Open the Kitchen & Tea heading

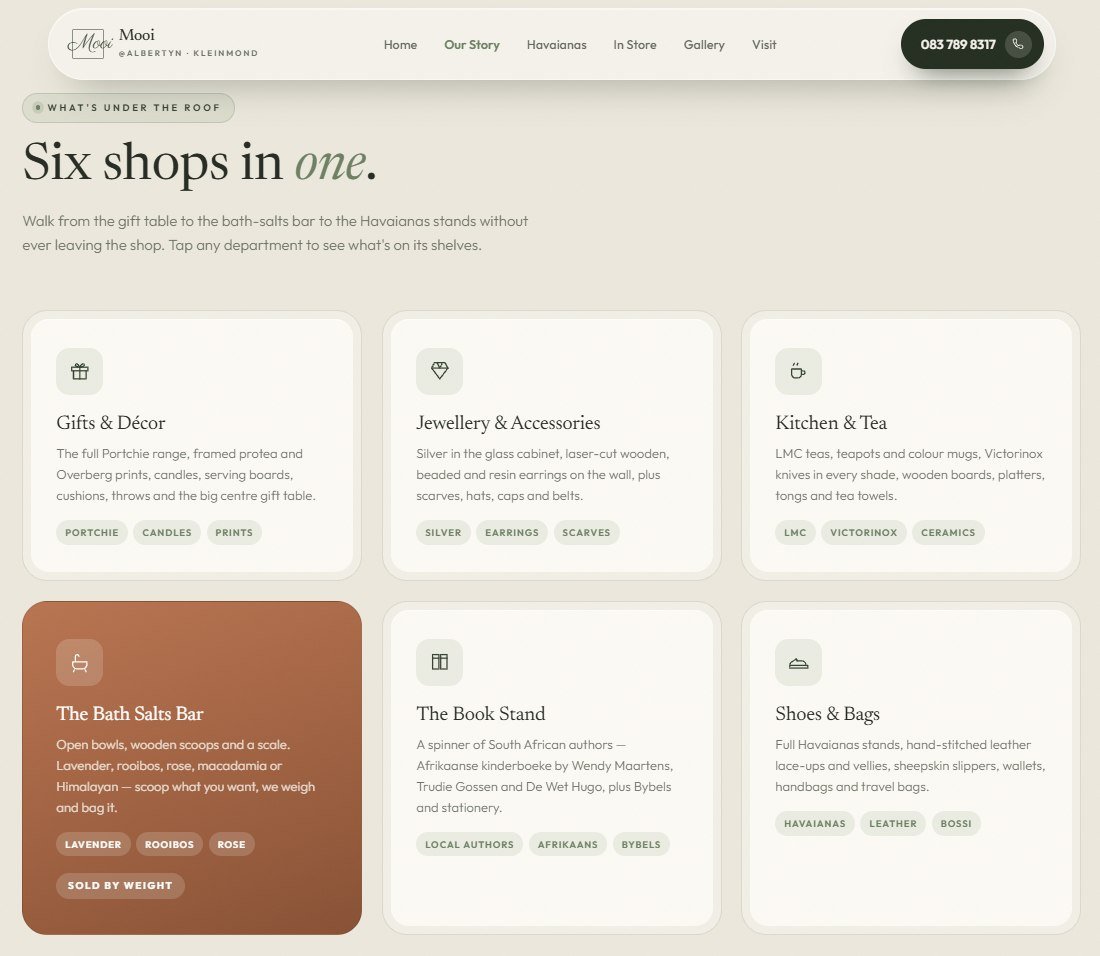831,422
